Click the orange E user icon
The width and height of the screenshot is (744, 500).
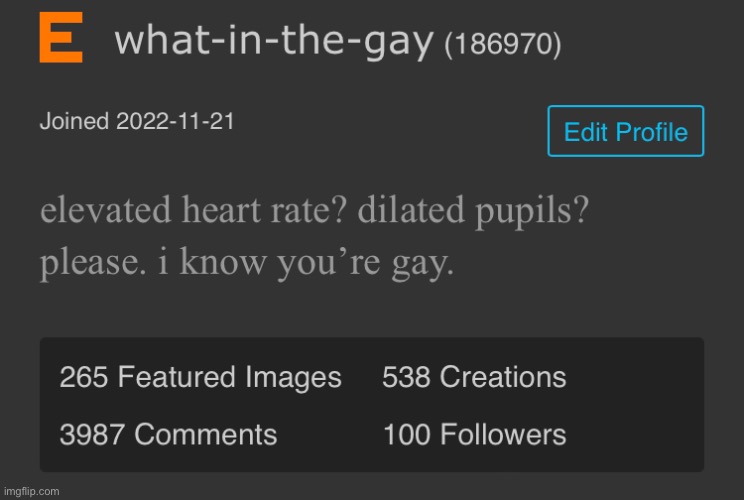61,37
